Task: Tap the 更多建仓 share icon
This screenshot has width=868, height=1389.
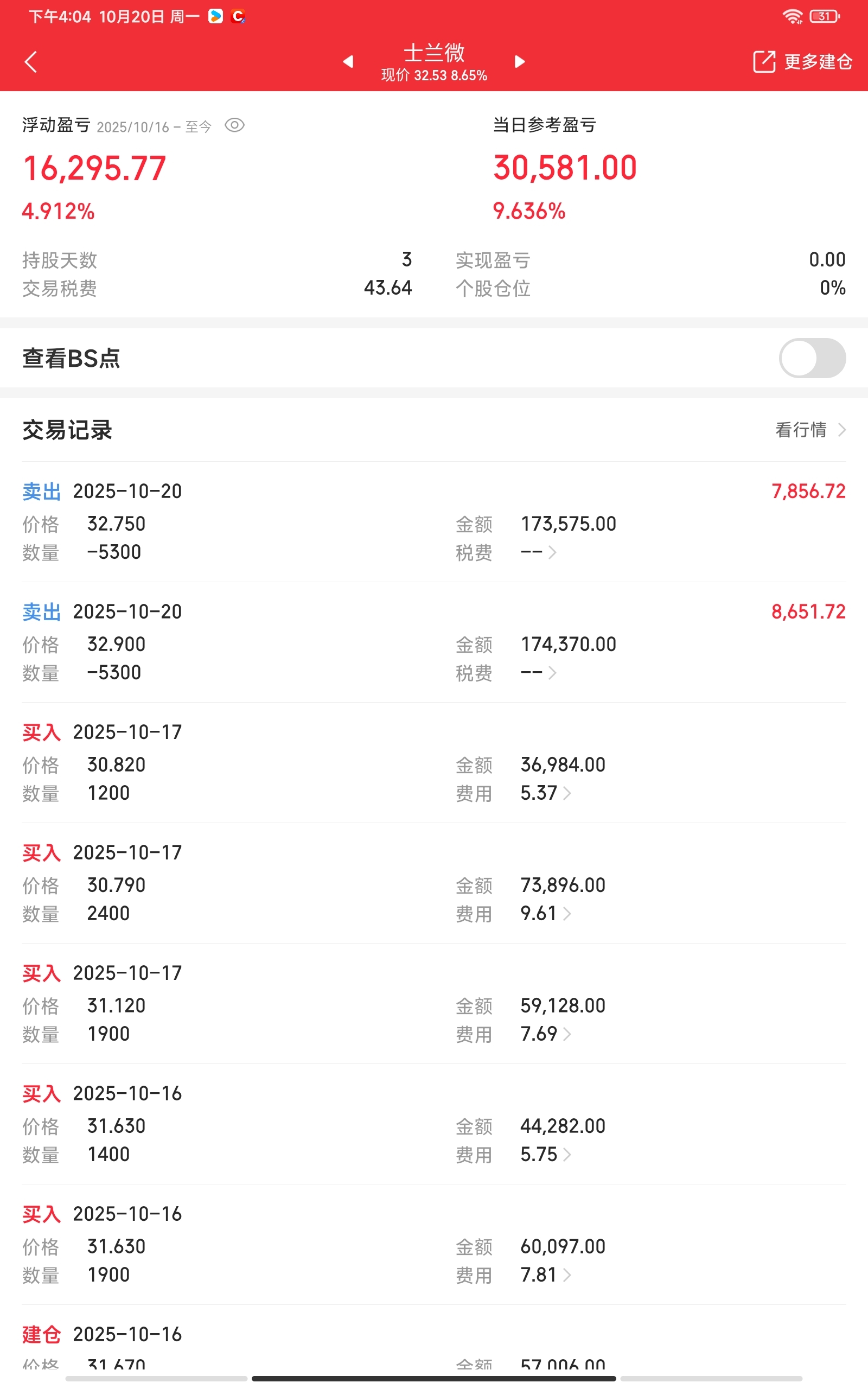Action: tap(764, 61)
